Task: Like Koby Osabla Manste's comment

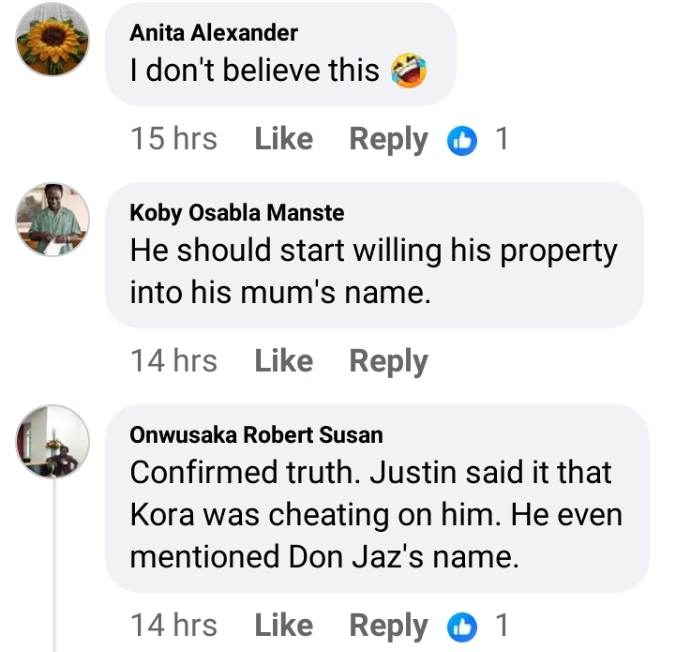Action: click(x=284, y=361)
